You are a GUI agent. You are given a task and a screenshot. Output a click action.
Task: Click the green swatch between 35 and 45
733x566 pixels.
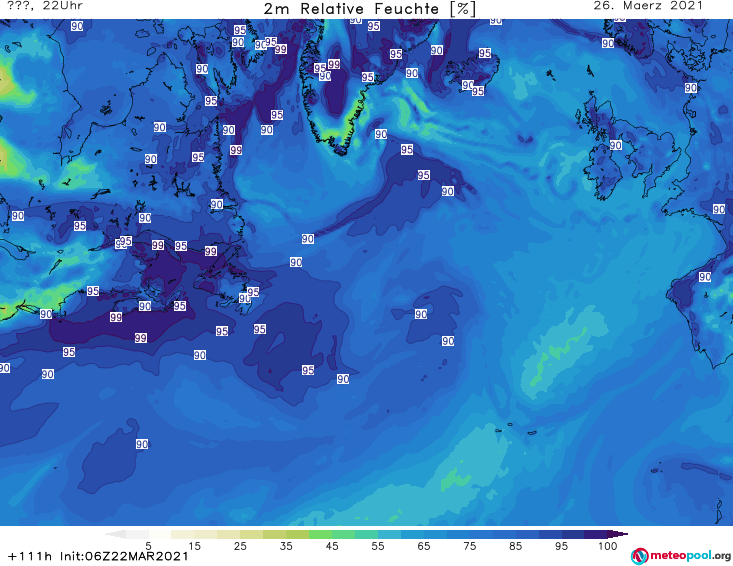pos(320,534)
